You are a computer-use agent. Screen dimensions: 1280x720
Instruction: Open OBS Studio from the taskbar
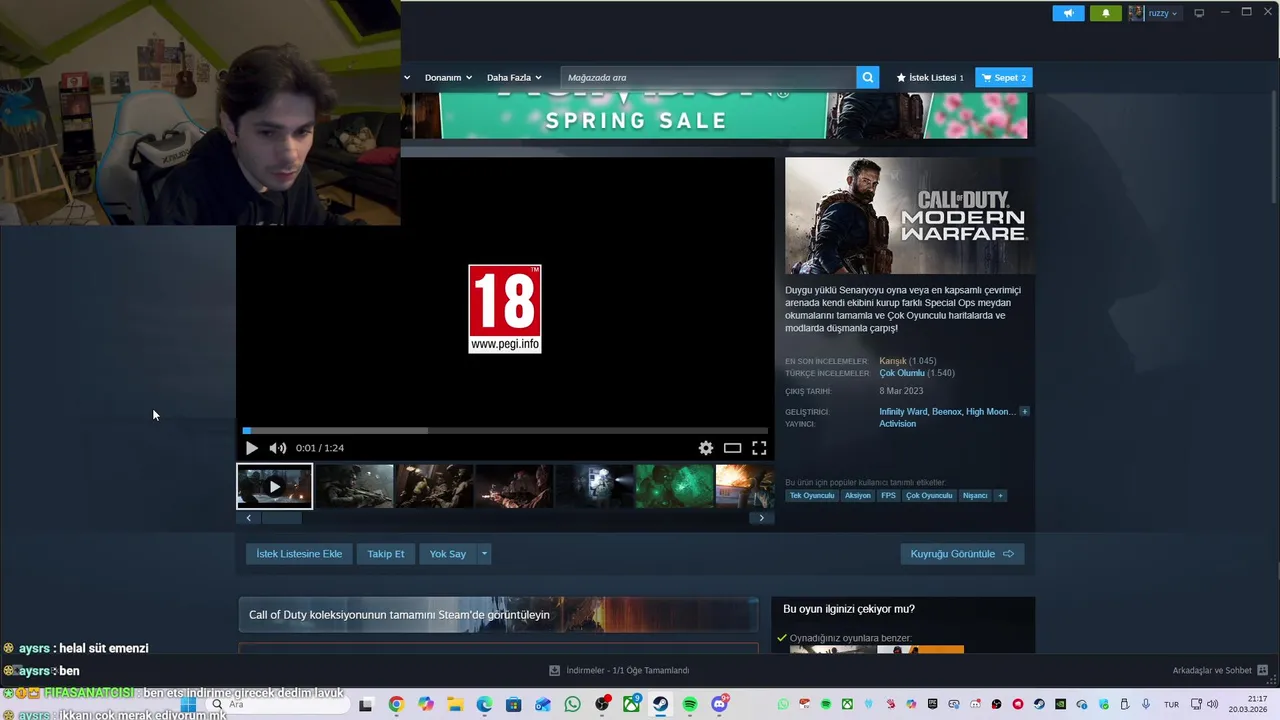click(x=602, y=705)
